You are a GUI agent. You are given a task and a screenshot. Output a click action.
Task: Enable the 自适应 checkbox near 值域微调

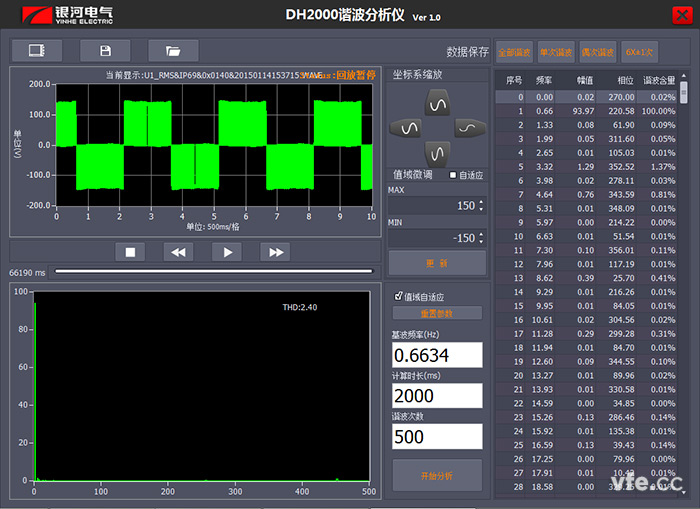(453, 175)
